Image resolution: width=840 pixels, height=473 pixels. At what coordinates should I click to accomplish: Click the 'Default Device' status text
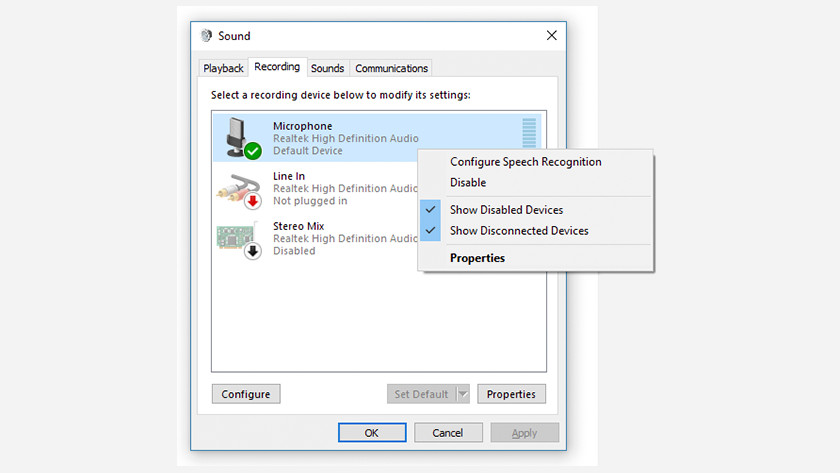pos(308,151)
